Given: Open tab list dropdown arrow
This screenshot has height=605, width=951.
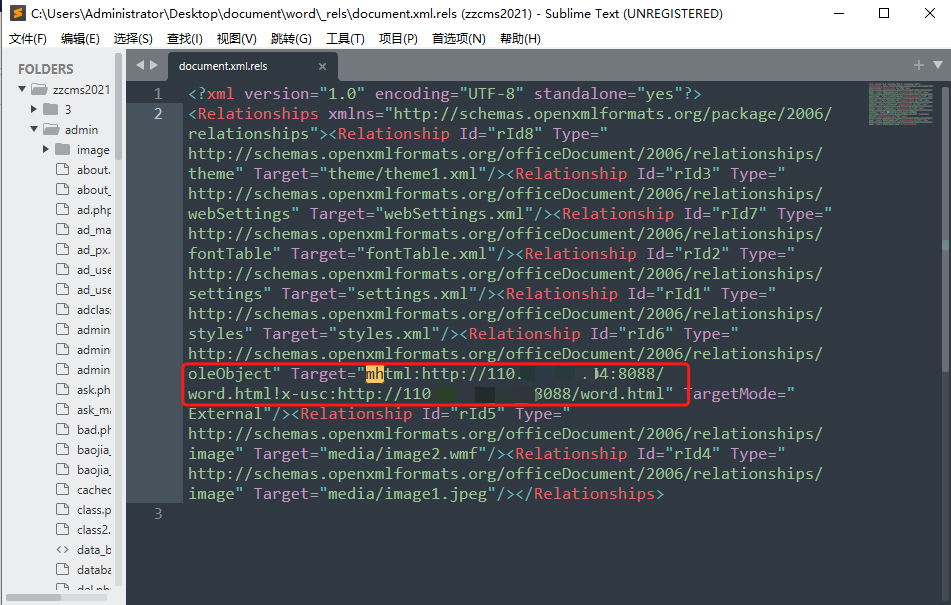Looking at the screenshot, I should 938,65.
